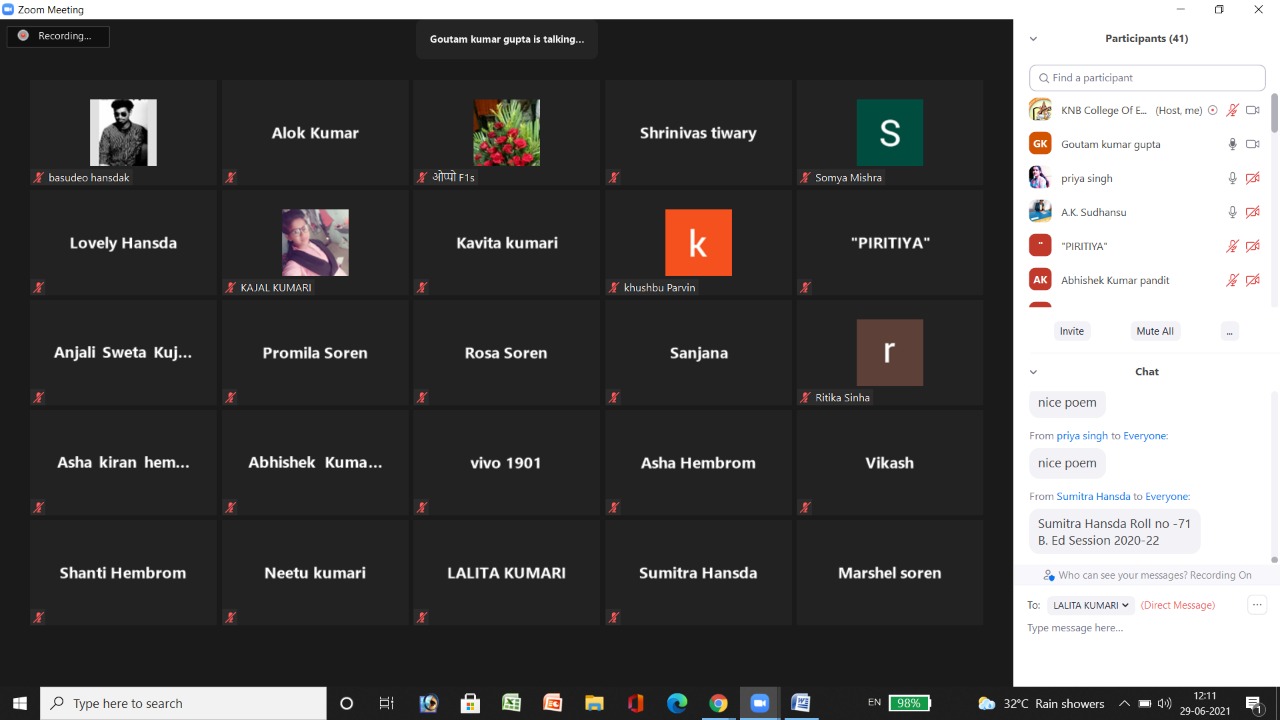Open Cortana from the taskbar
The width and height of the screenshot is (1280, 720).
346,703
